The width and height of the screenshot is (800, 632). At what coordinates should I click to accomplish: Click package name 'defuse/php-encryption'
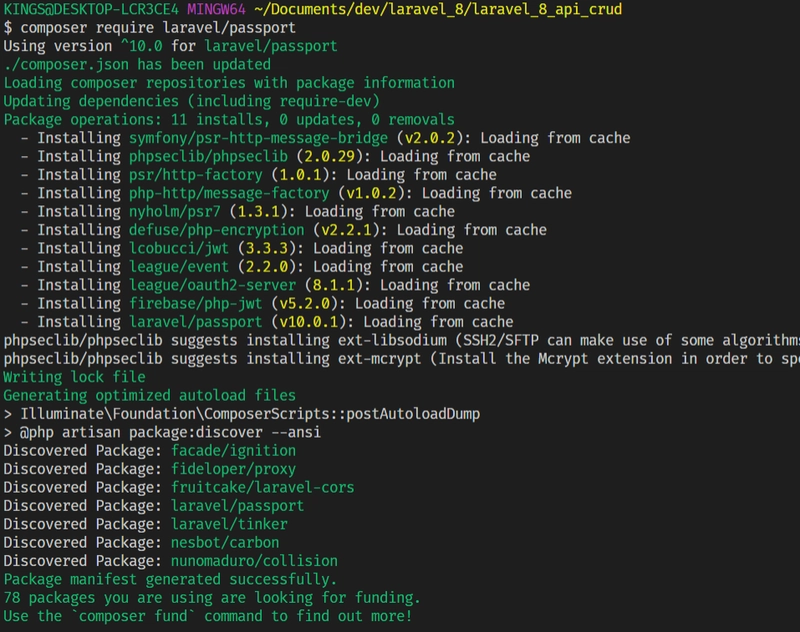pos(217,230)
